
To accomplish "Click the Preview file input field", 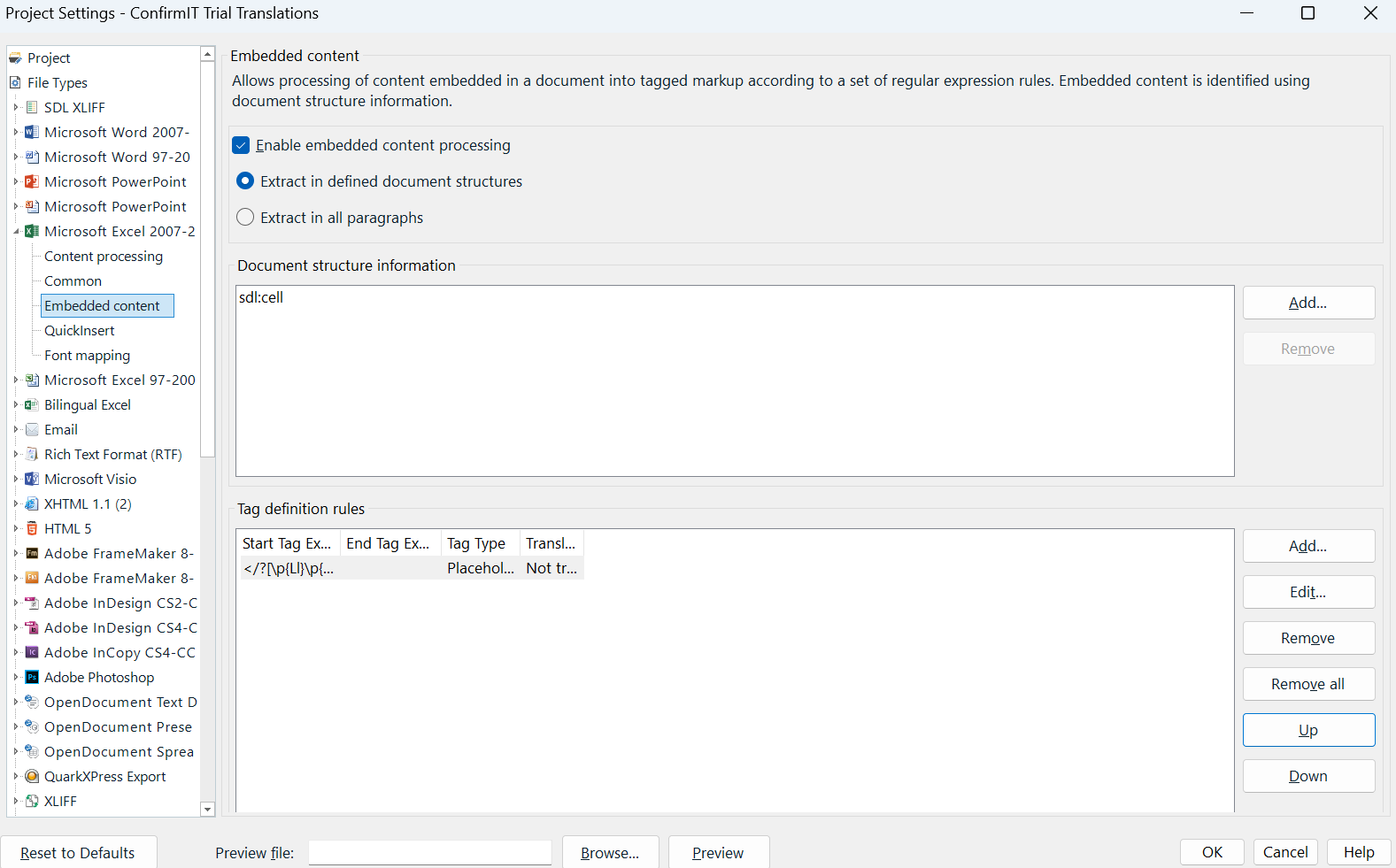I will [x=429, y=853].
